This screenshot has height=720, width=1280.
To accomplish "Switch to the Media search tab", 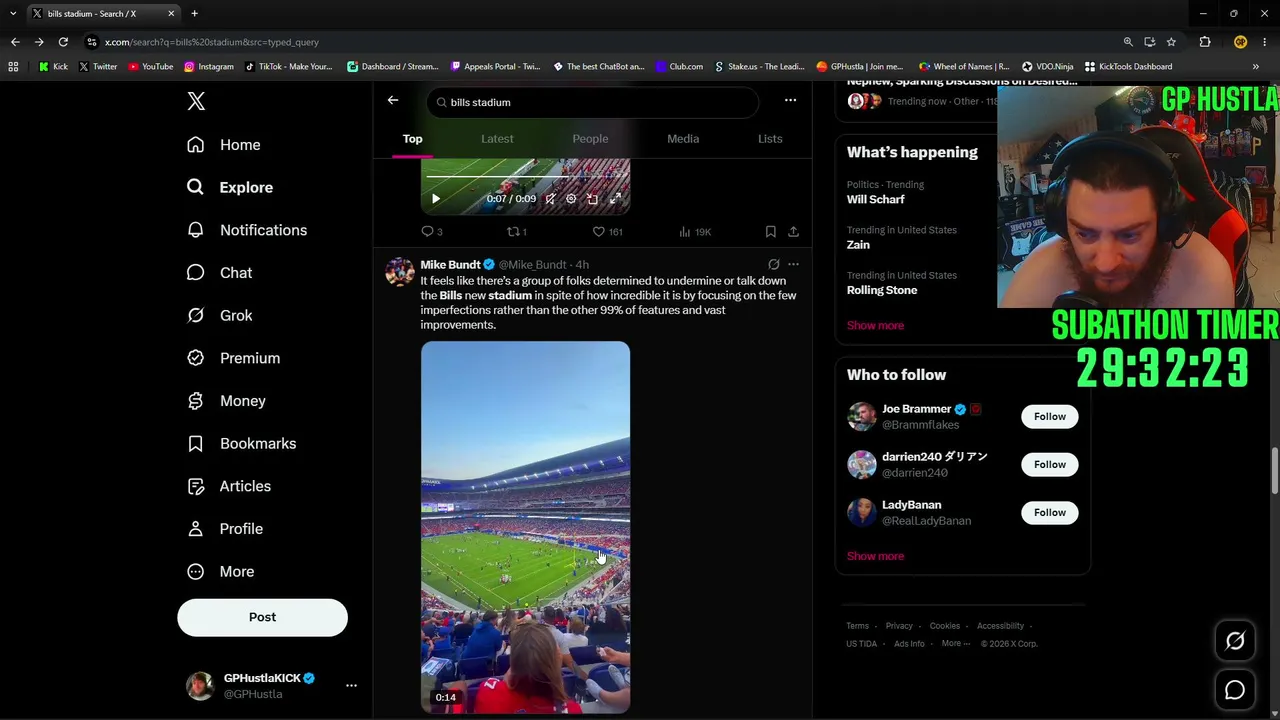I will [683, 139].
